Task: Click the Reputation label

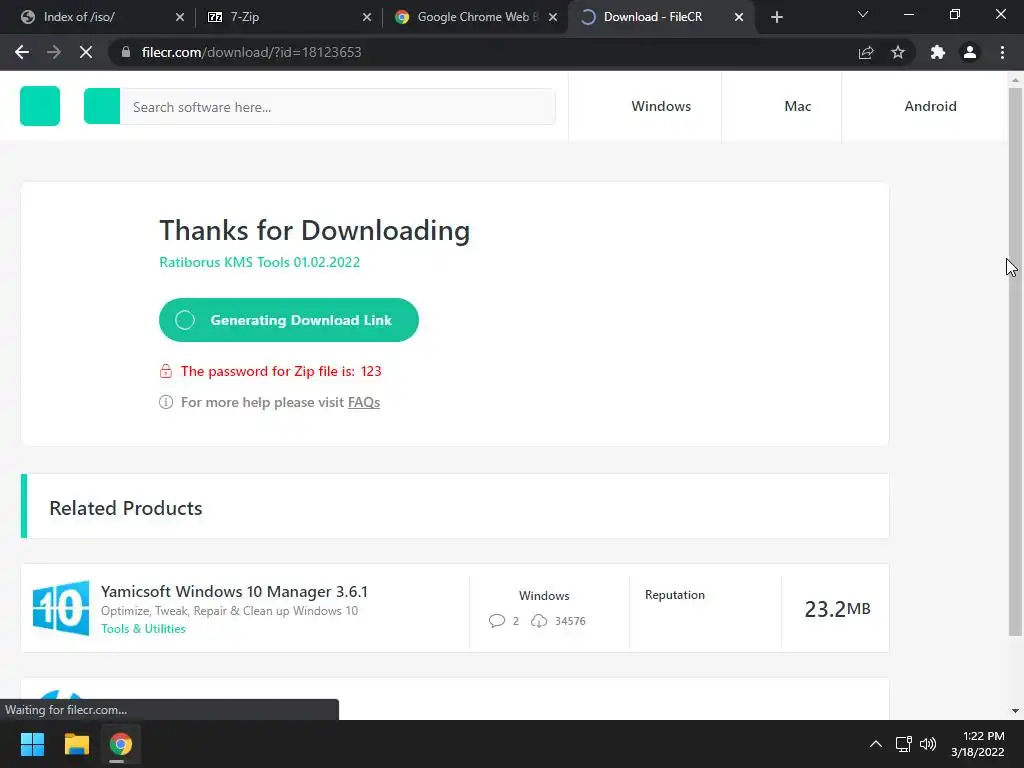Action: [675, 595]
